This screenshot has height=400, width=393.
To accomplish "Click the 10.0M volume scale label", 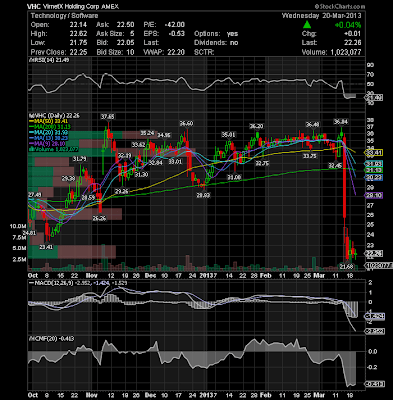I will tap(18, 226).
